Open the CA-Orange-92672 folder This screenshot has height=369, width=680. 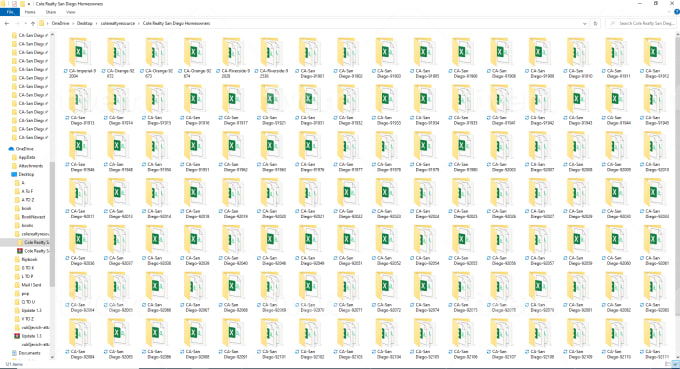119,59
